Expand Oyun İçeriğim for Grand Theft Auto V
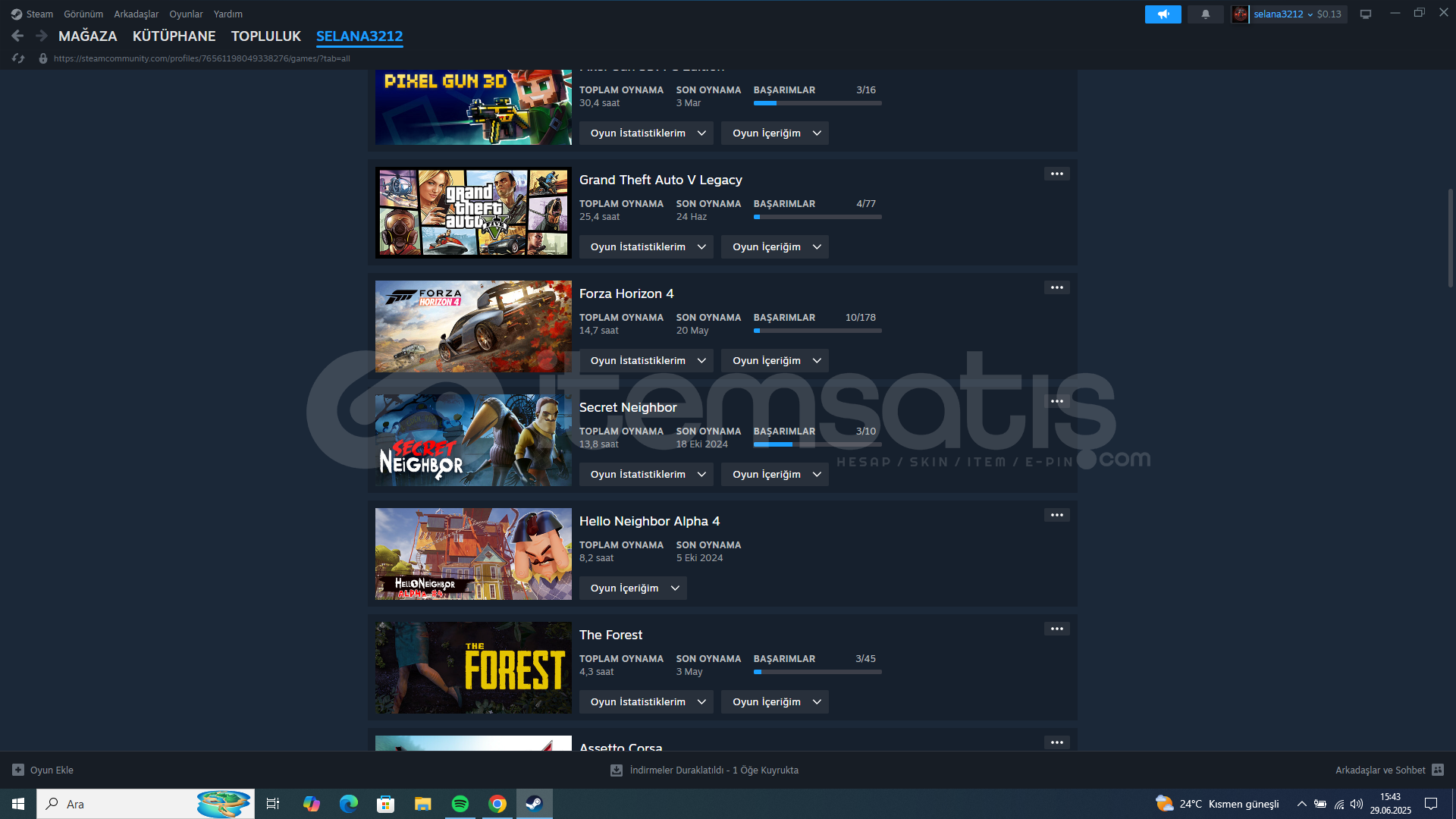 tap(774, 246)
